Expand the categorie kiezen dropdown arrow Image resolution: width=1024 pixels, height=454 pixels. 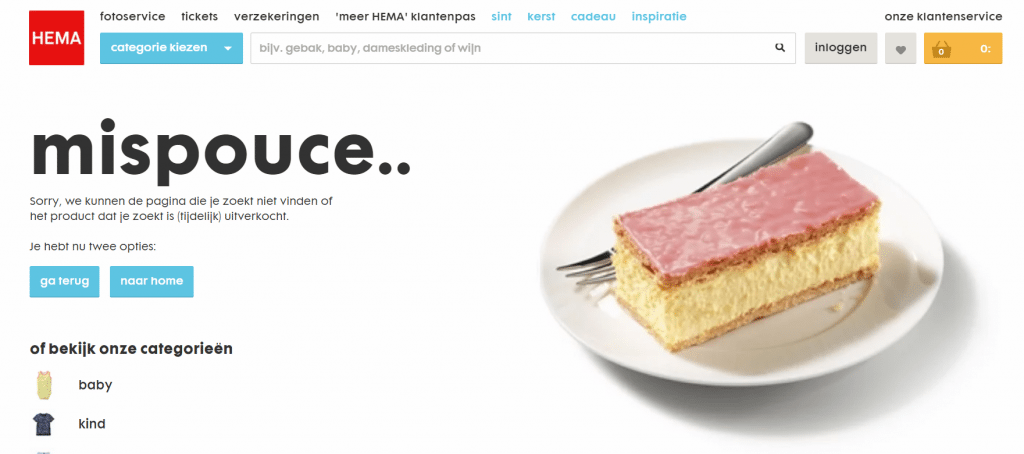pos(228,48)
